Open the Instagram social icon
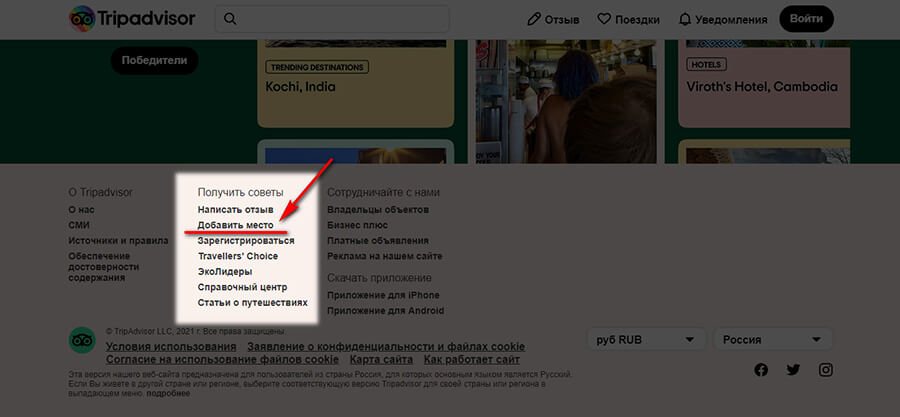The height and width of the screenshot is (417, 900). pyautogui.click(x=826, y=370)
